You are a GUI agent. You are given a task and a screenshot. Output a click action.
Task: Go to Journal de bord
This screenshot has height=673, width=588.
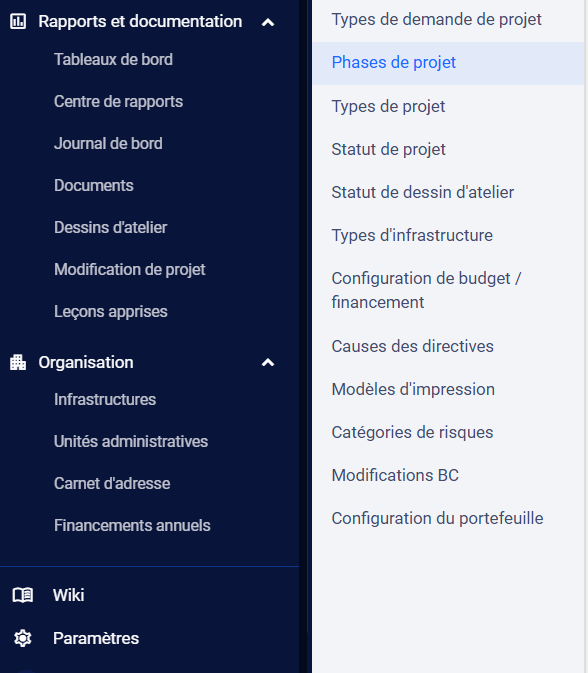108,143
